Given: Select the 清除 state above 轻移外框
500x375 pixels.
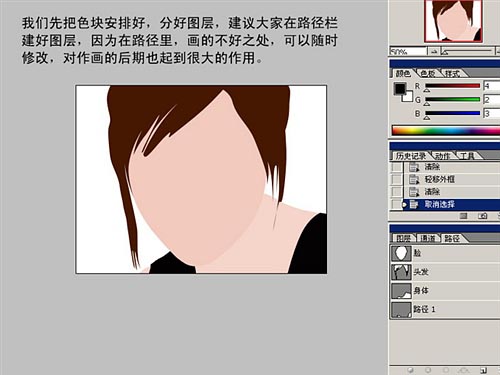Looking at the screenshot, I should (x=451, y=167).
